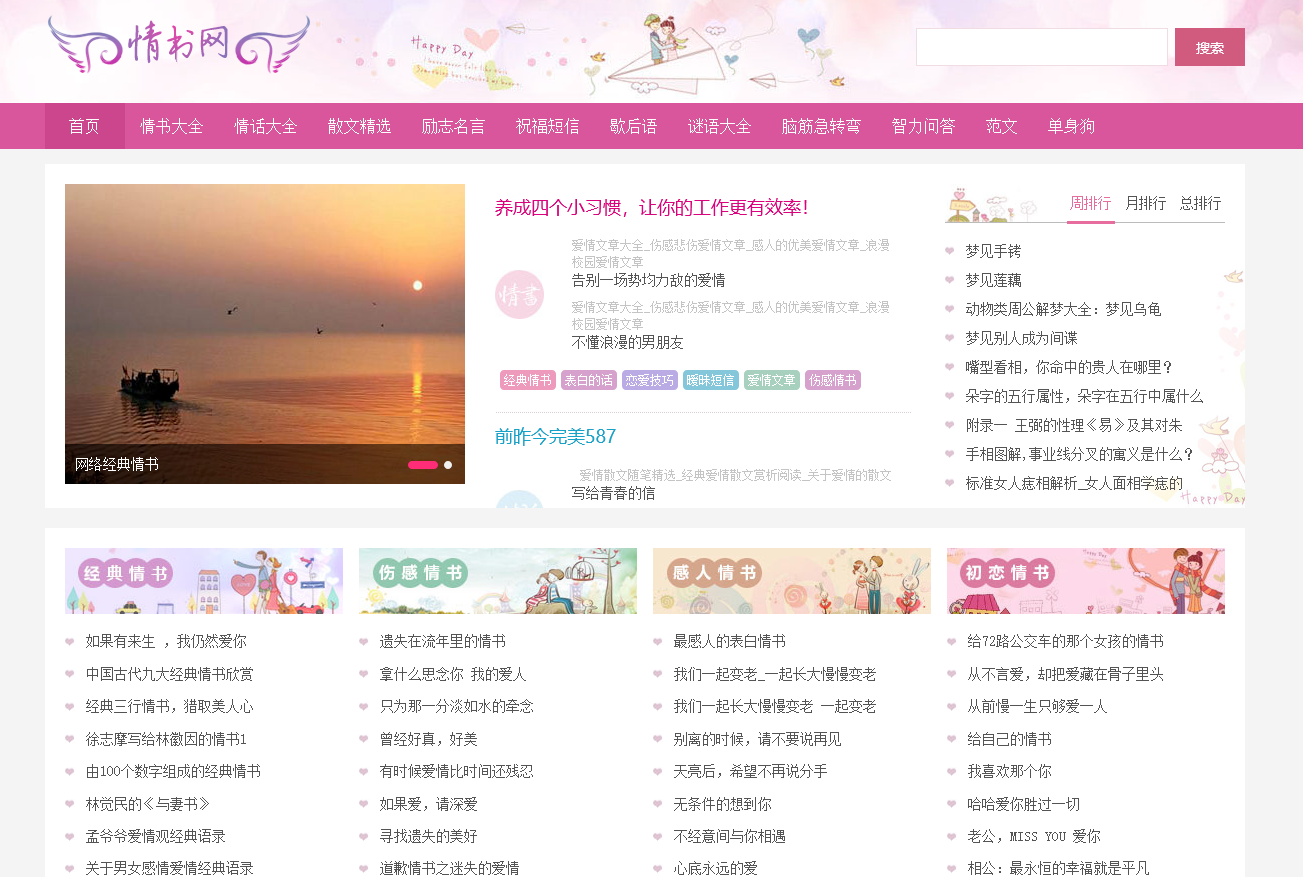The image size is (1303, 877).
Task: Open 林觉民的《与妻书》
Action: click(148, 804)
